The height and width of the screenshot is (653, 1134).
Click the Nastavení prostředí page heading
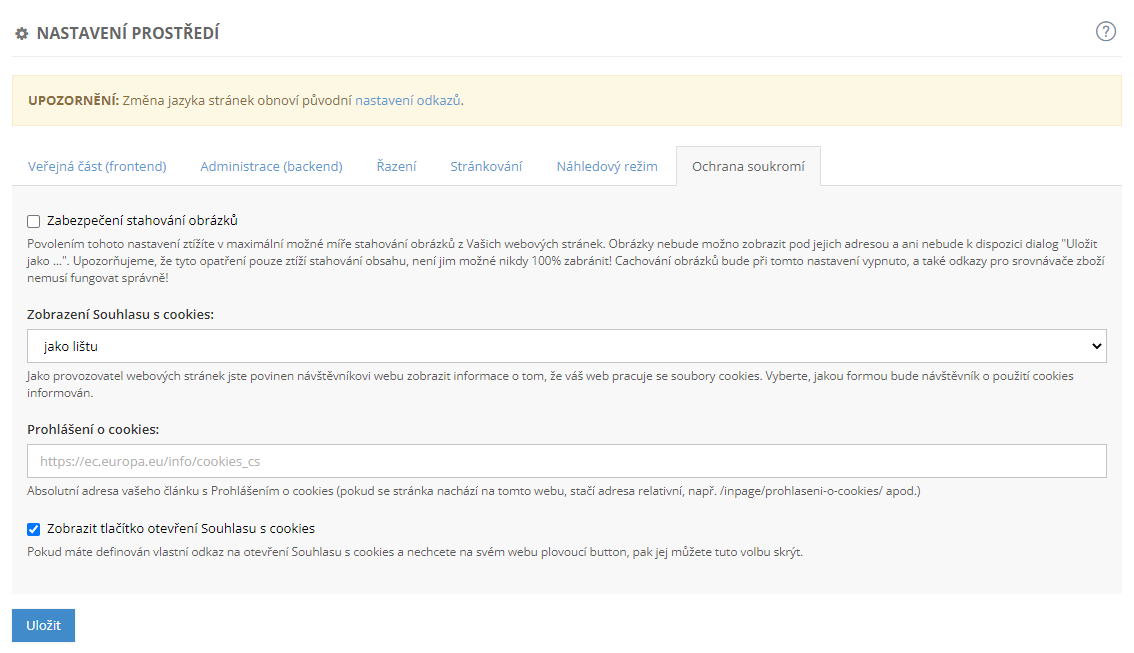point(128,34)
